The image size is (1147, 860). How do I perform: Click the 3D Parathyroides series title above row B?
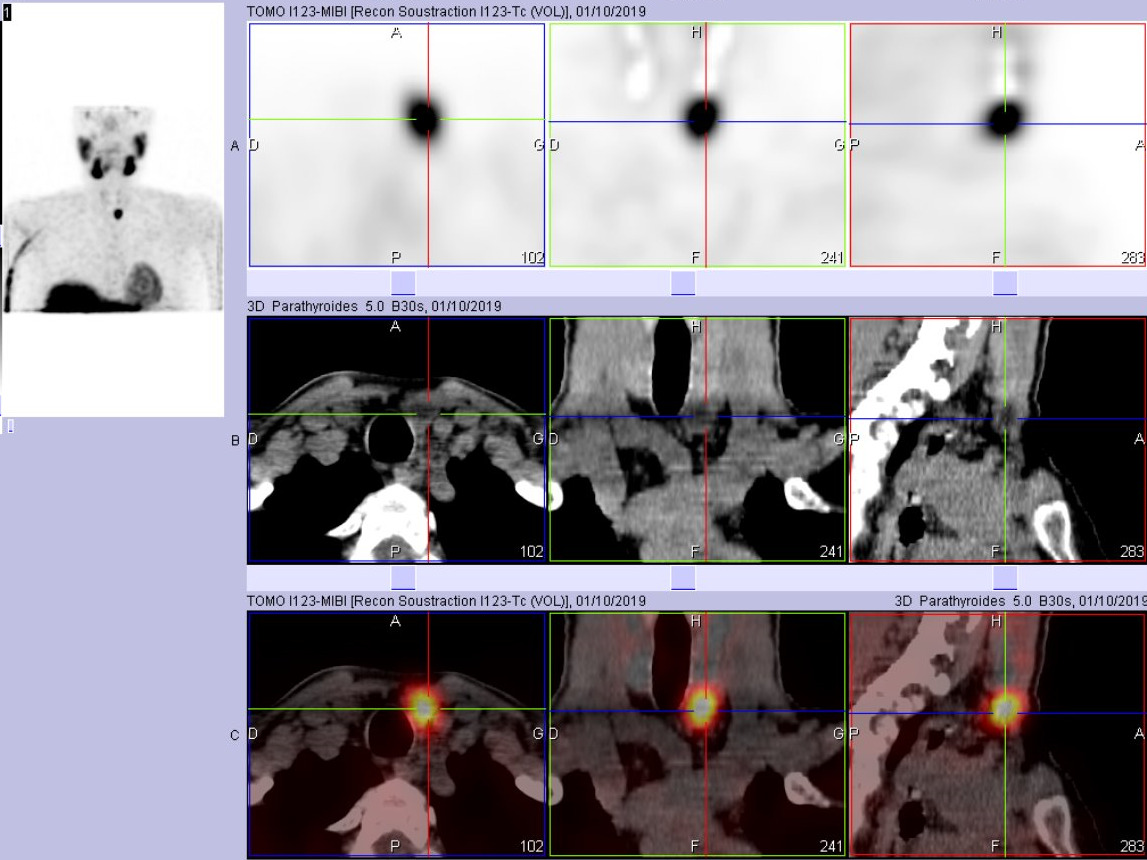pos(374,306)
